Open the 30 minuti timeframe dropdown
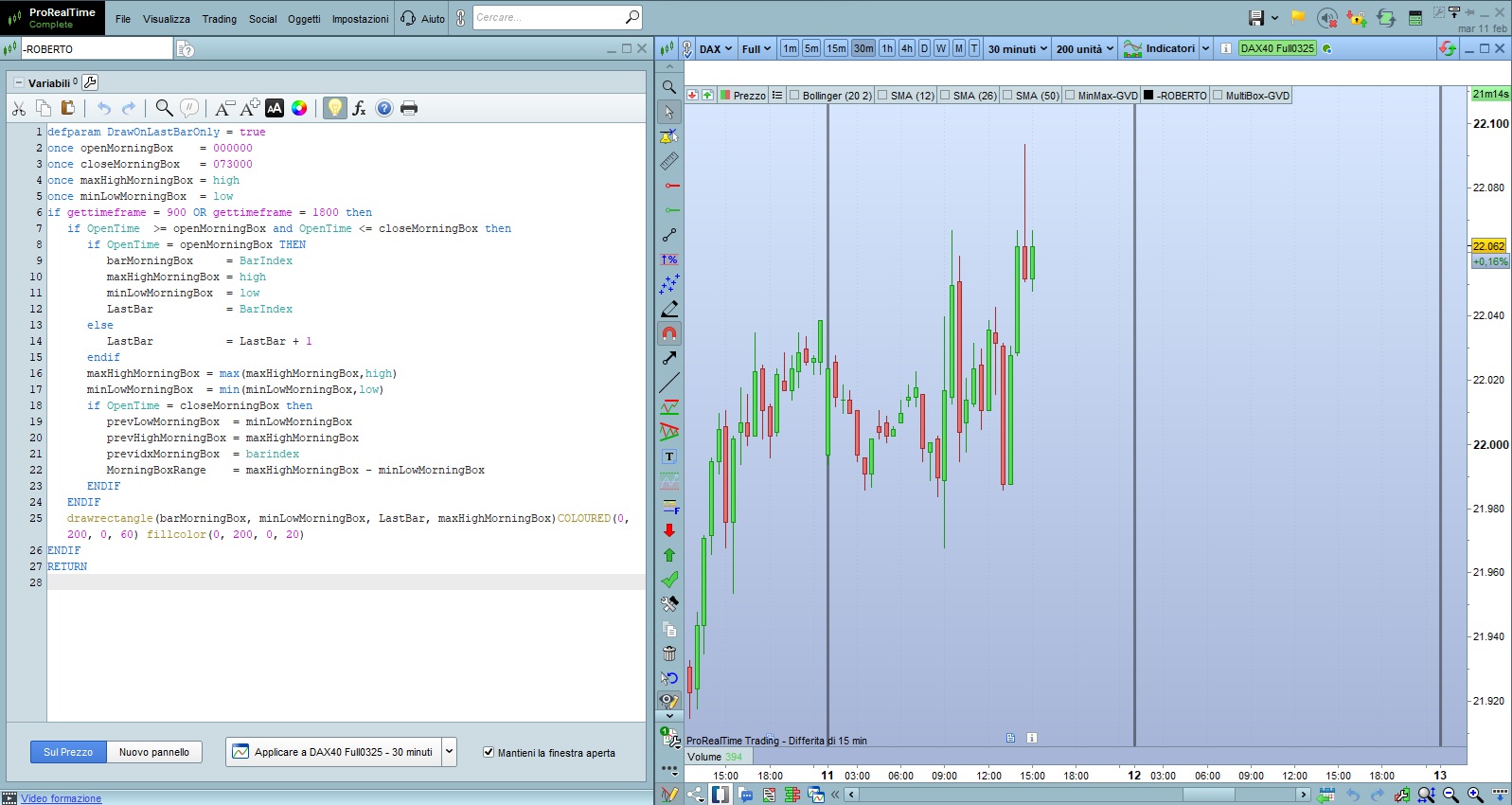This screenshot has height=805, width=1512. pos(1018,48)
